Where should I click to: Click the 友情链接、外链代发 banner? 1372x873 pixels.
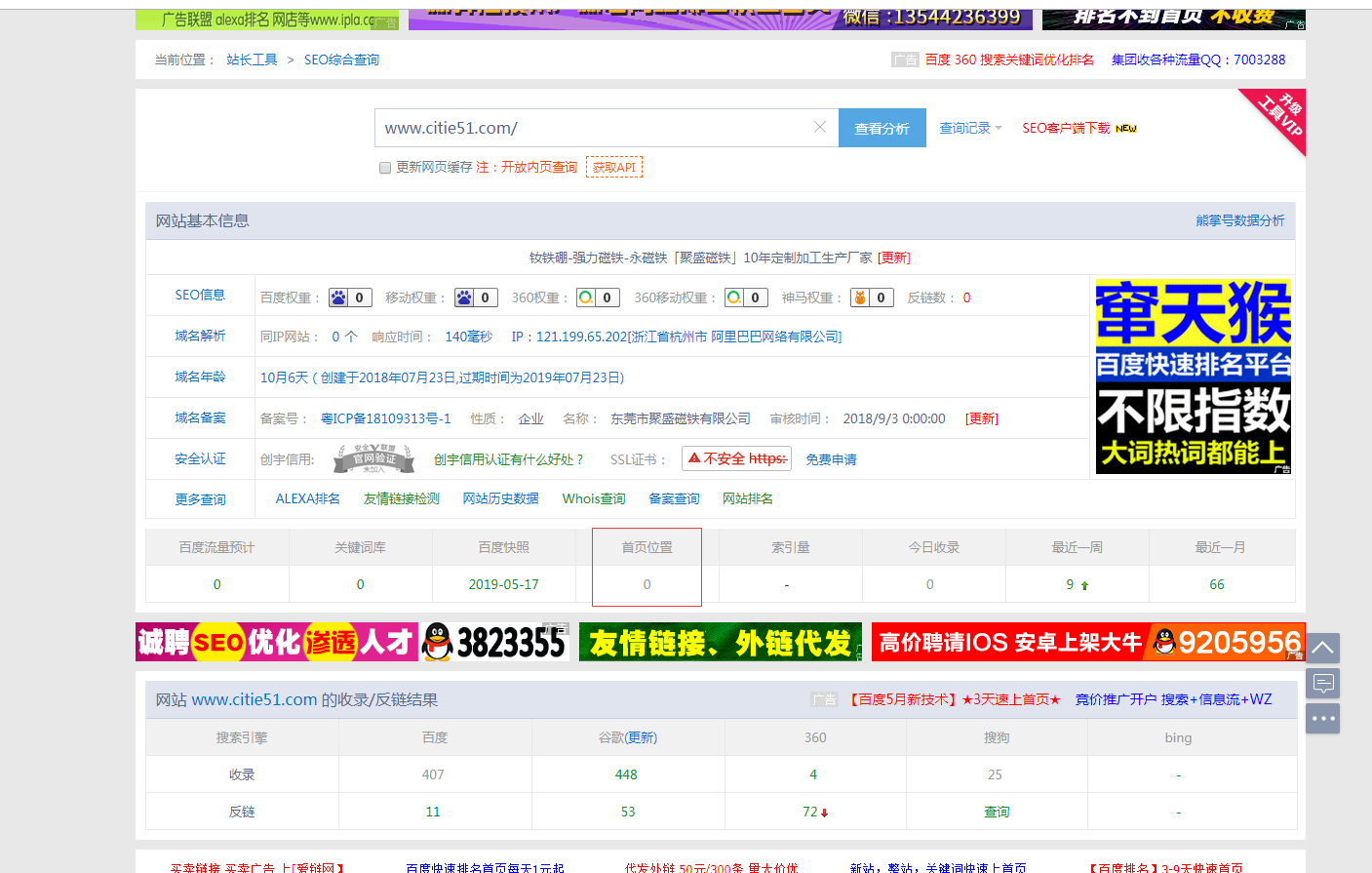pyautogui.click(x=721, y=642)
